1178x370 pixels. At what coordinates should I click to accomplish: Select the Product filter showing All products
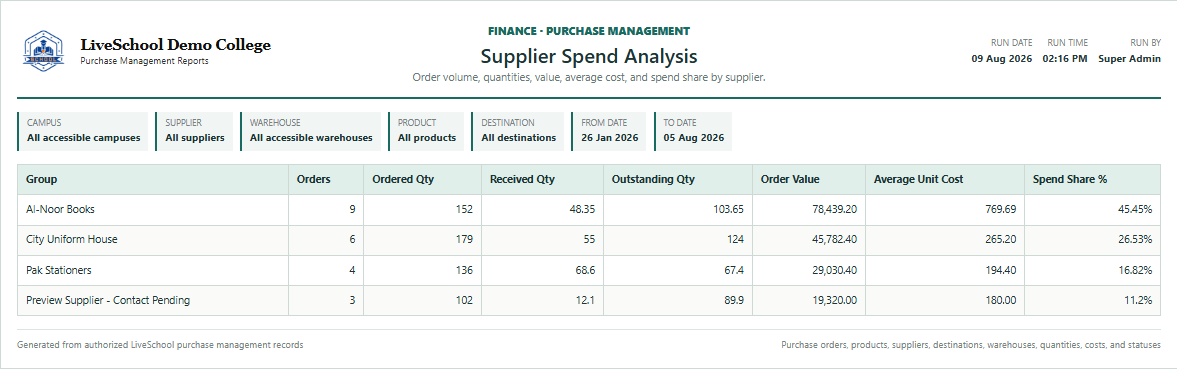[x=427, y=131]
